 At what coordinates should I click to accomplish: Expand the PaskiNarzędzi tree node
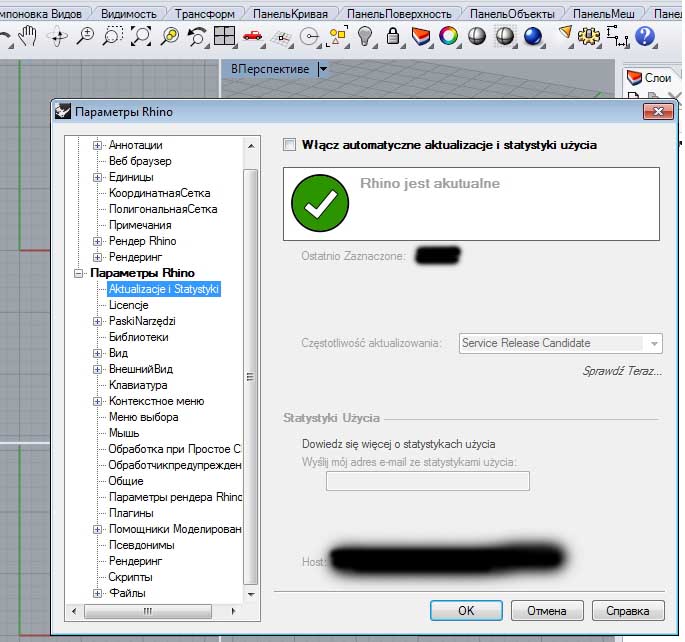(97, 321)
